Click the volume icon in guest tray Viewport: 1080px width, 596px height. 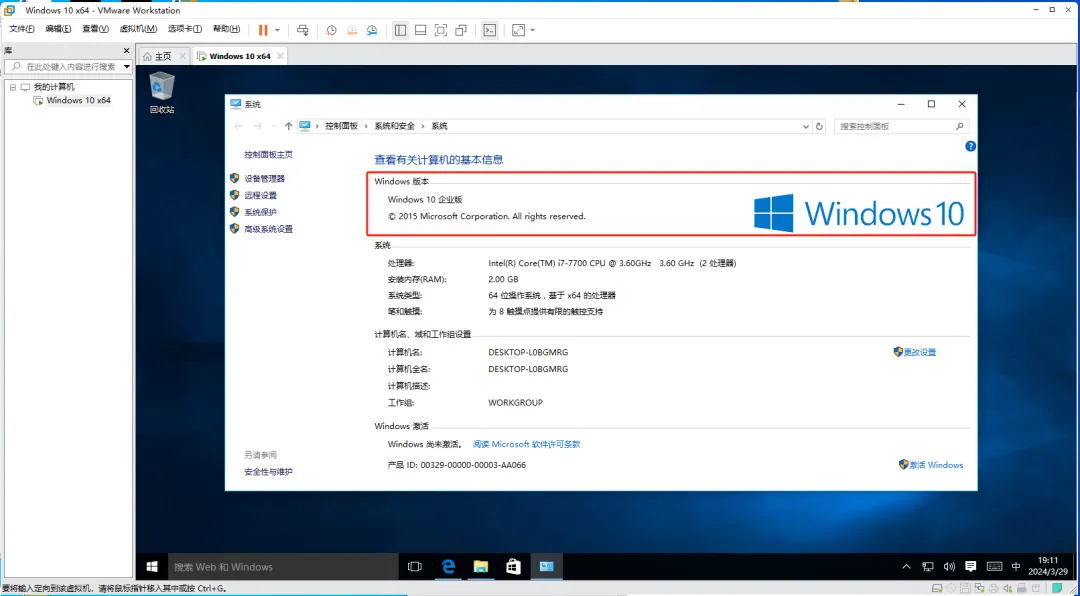949,567
